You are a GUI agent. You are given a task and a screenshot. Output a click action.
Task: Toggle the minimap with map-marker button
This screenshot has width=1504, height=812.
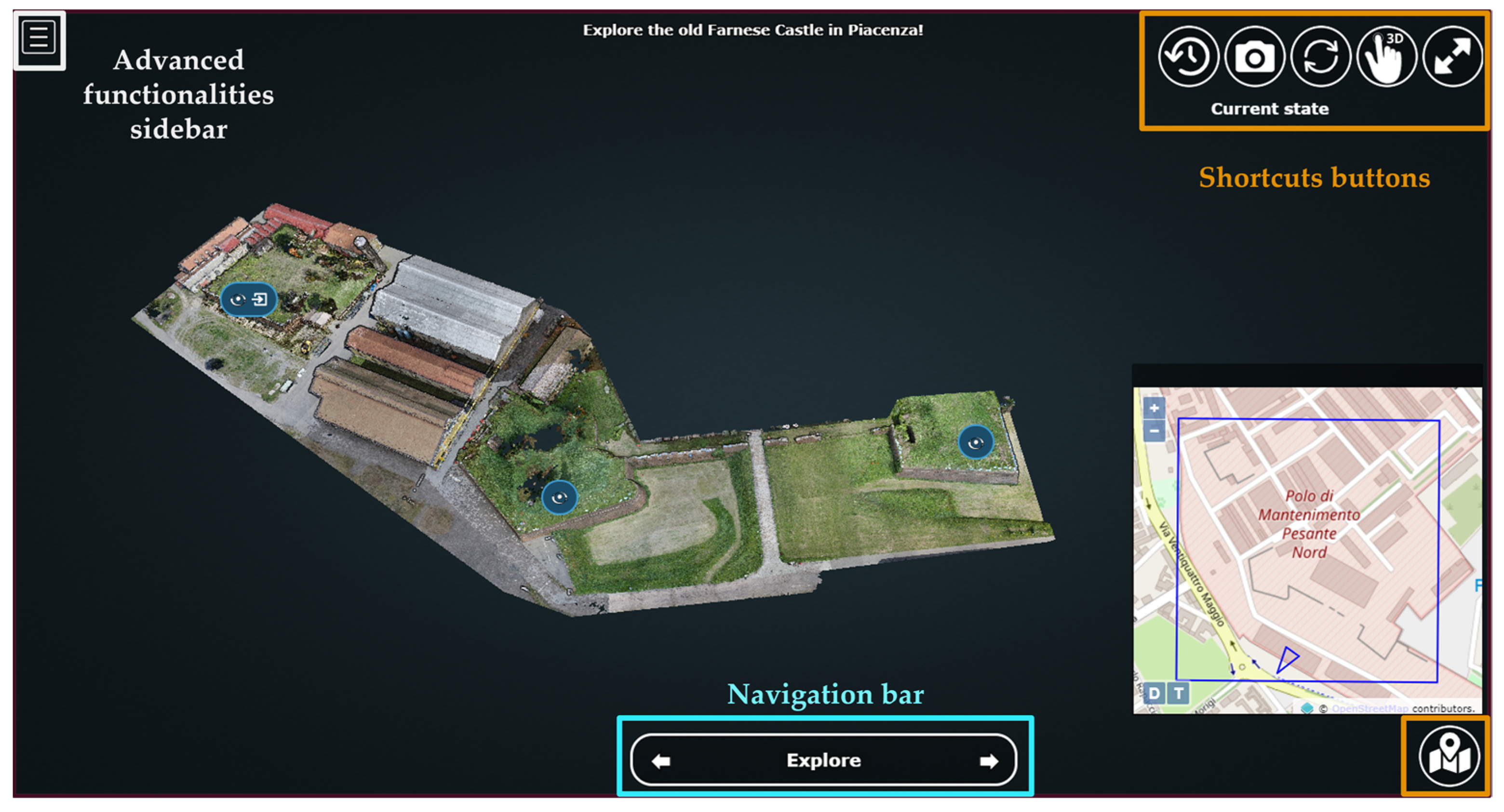1449,757
